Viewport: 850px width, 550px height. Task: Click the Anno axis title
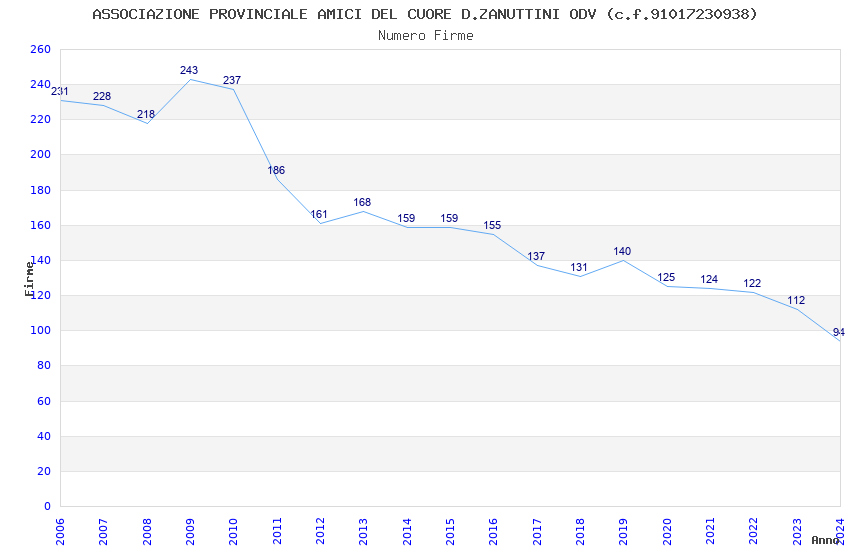click(x=825, y=540)
